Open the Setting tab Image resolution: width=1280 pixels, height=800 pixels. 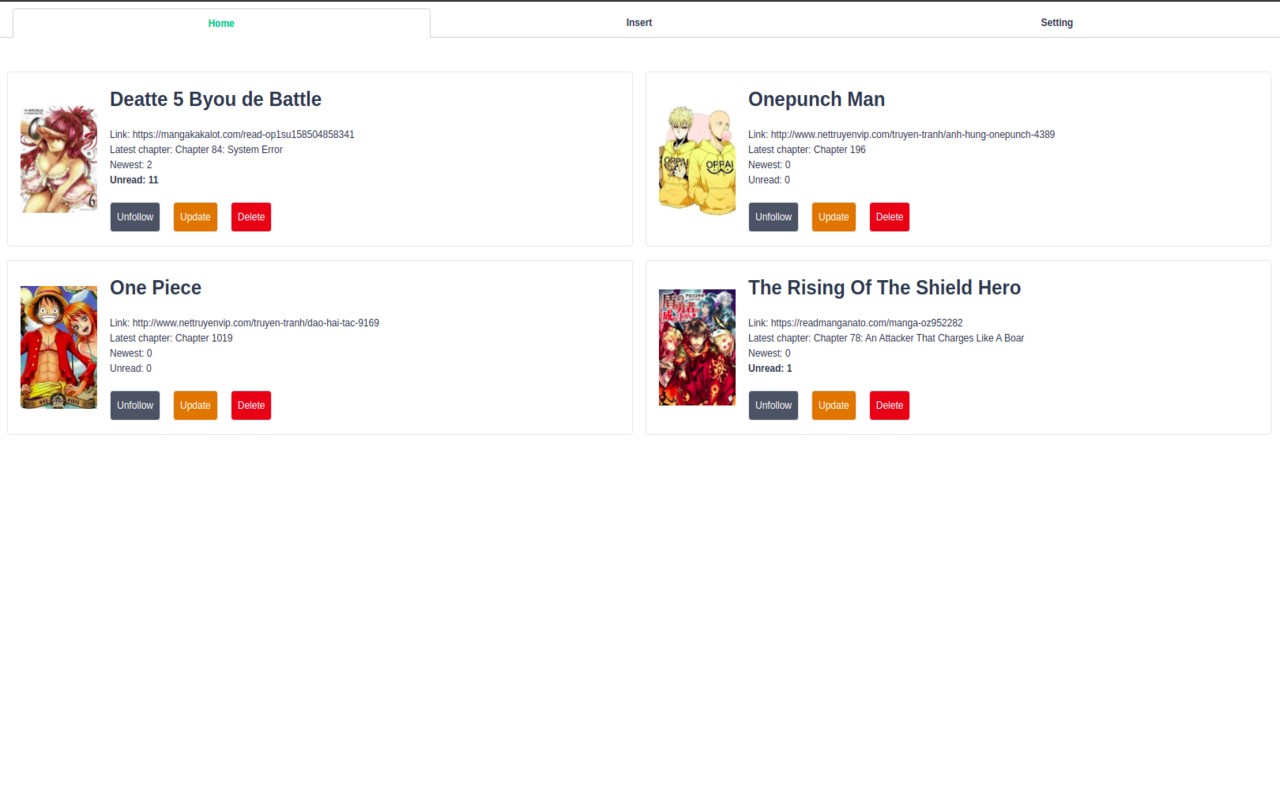point(1056,23)
